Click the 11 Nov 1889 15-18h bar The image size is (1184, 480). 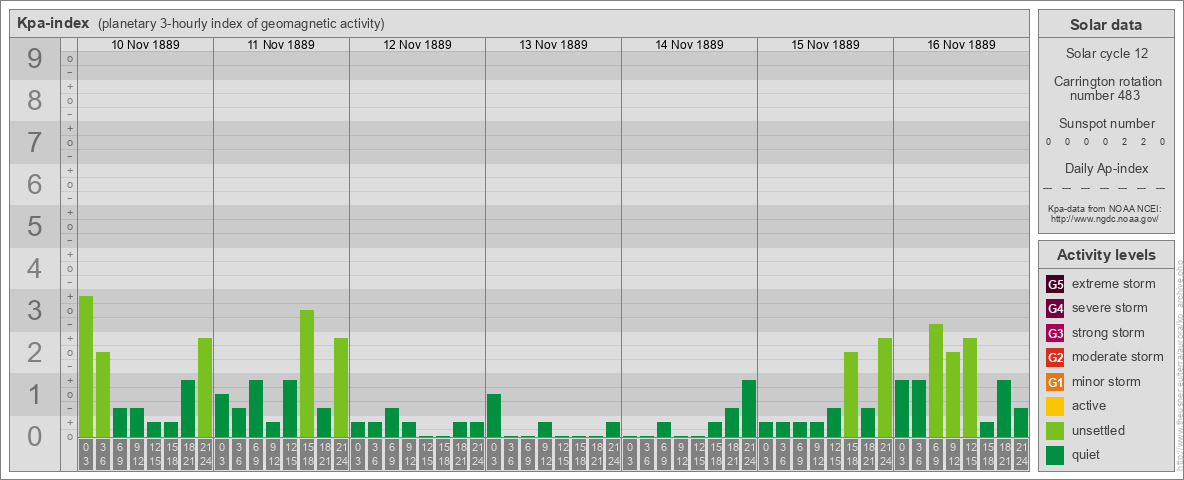tap(307, 374)
